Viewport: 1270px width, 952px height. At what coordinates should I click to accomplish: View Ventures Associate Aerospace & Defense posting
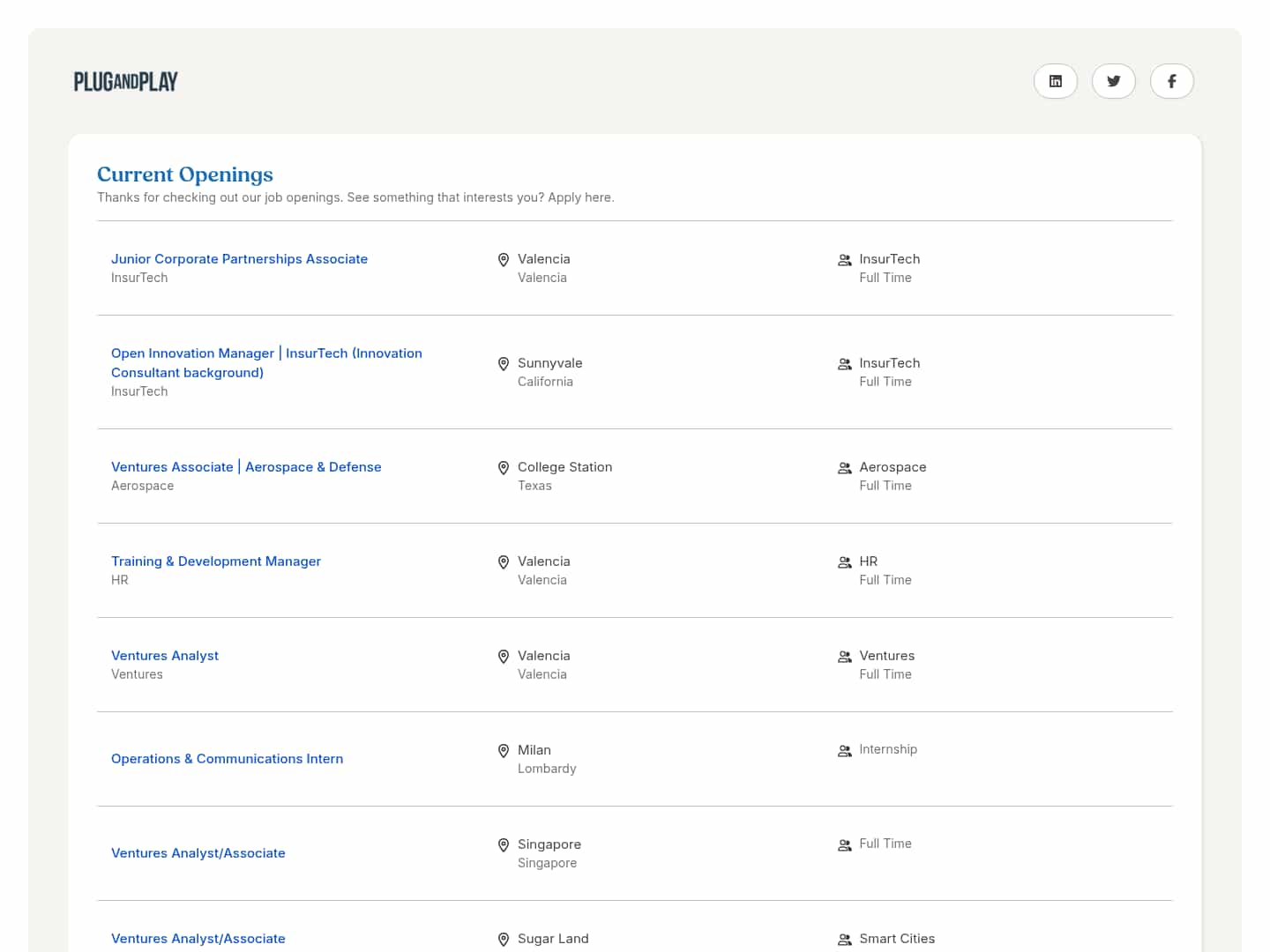point(246,467)
